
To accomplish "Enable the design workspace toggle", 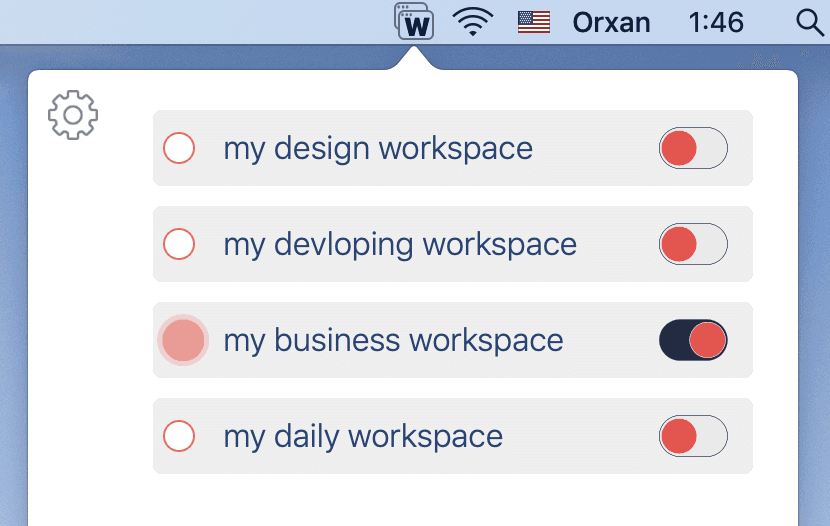I will 693,148.
